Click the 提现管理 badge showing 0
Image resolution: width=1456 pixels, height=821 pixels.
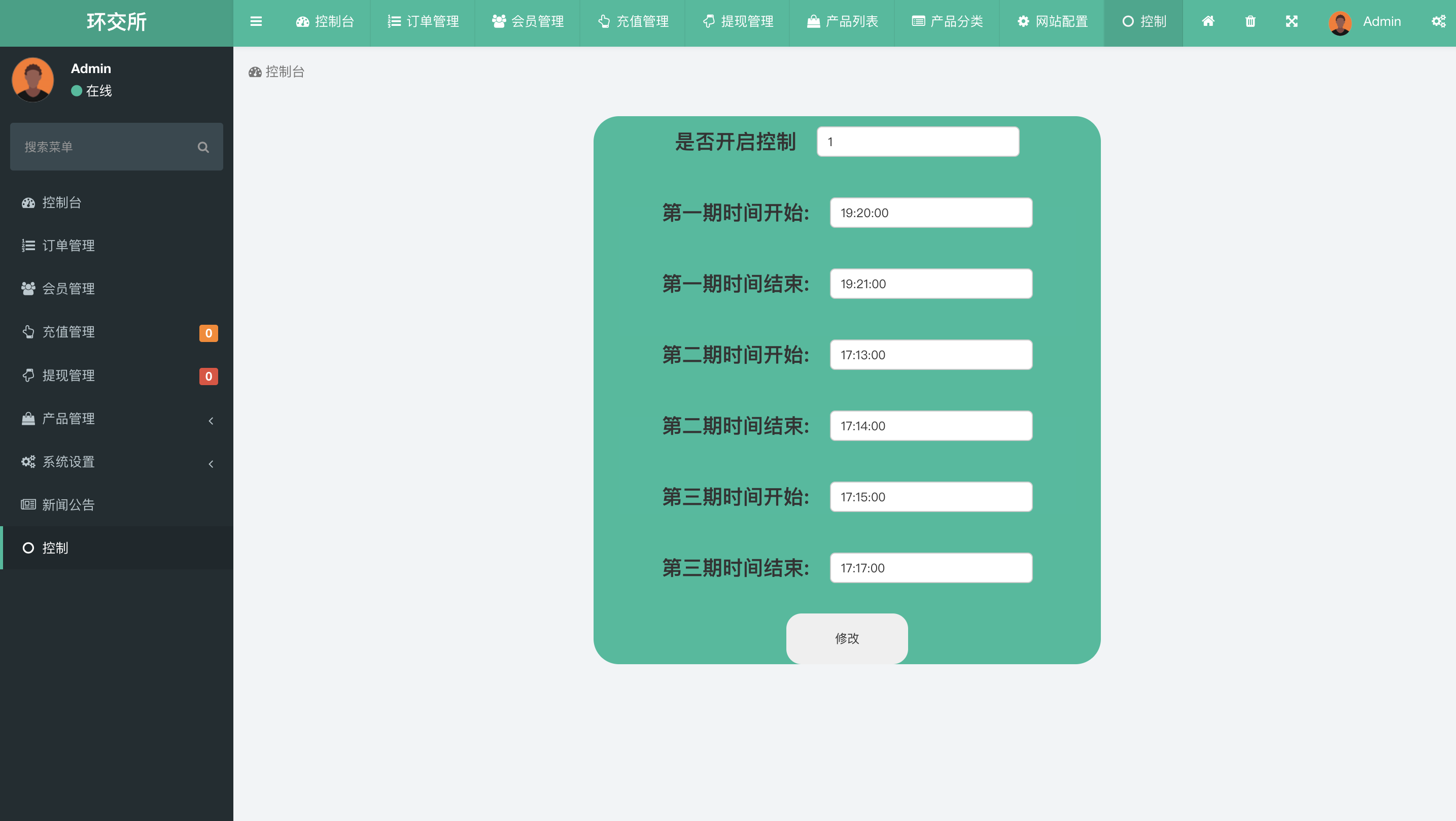pos(209,376)
